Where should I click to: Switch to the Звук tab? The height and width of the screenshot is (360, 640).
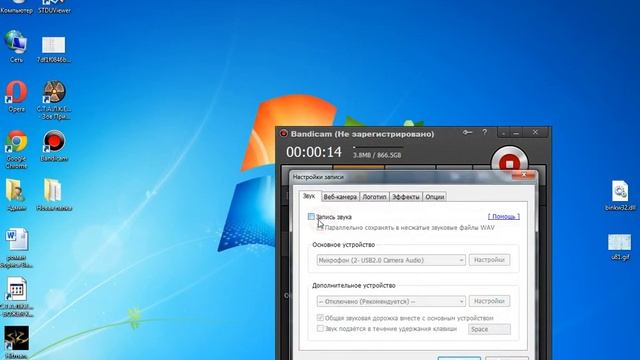click(309, 196)
